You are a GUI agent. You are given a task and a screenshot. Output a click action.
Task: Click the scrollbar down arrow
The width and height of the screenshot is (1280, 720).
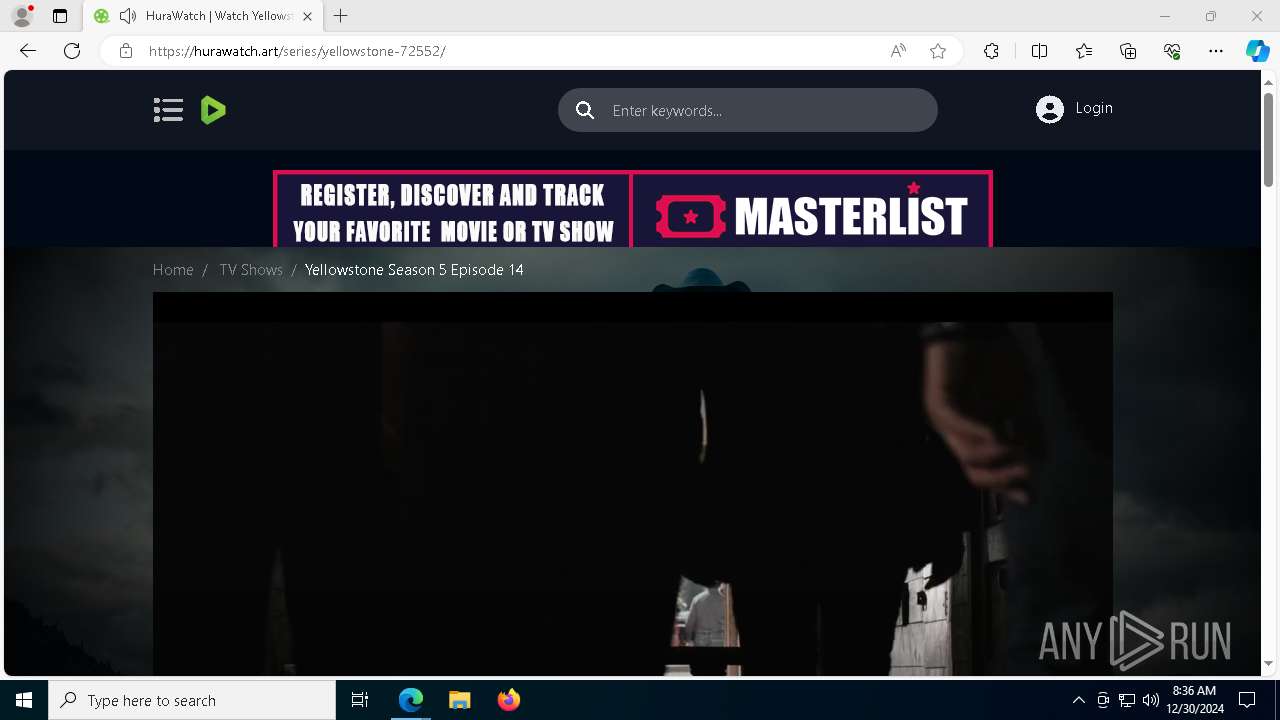[x=1268, y=663]
